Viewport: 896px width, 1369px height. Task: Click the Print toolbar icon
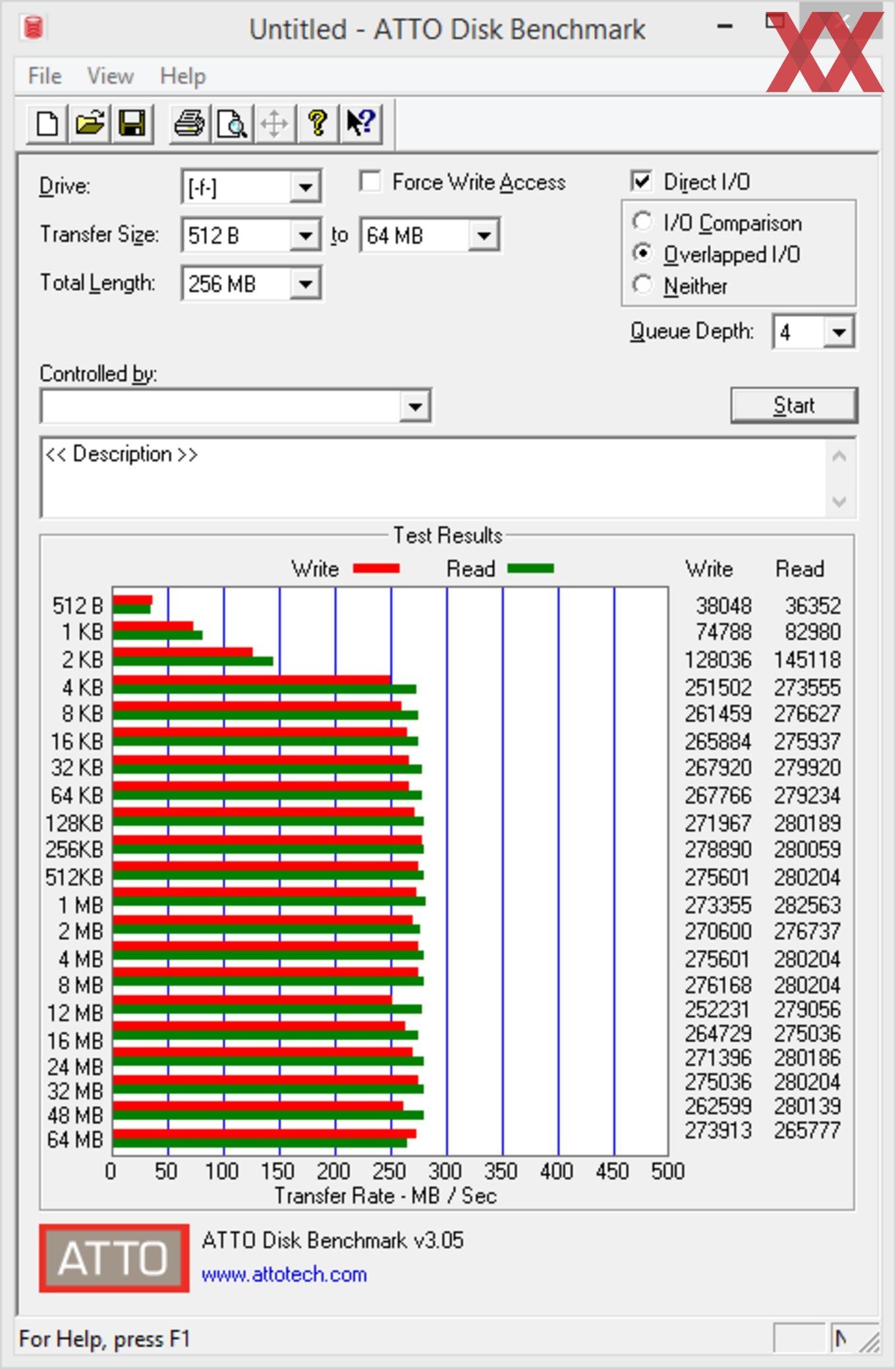(x=190, y=123)
